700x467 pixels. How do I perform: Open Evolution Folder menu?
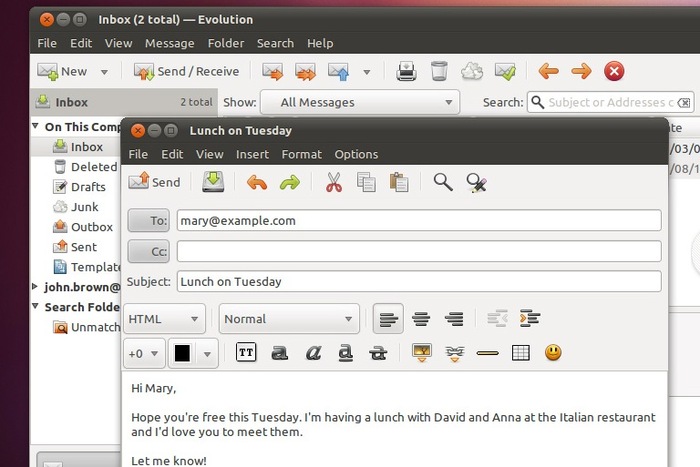click(x=226, y=43)
